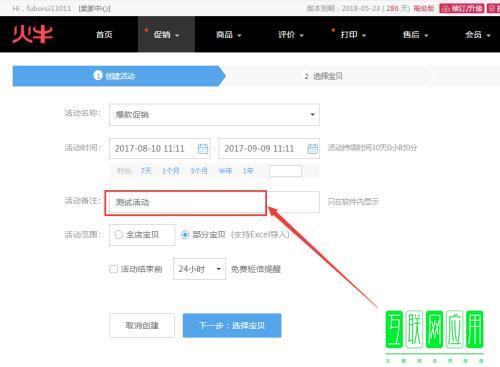The image size is (500, 367).
Task: Open the 评价 menu
Action: pos(291,34)
